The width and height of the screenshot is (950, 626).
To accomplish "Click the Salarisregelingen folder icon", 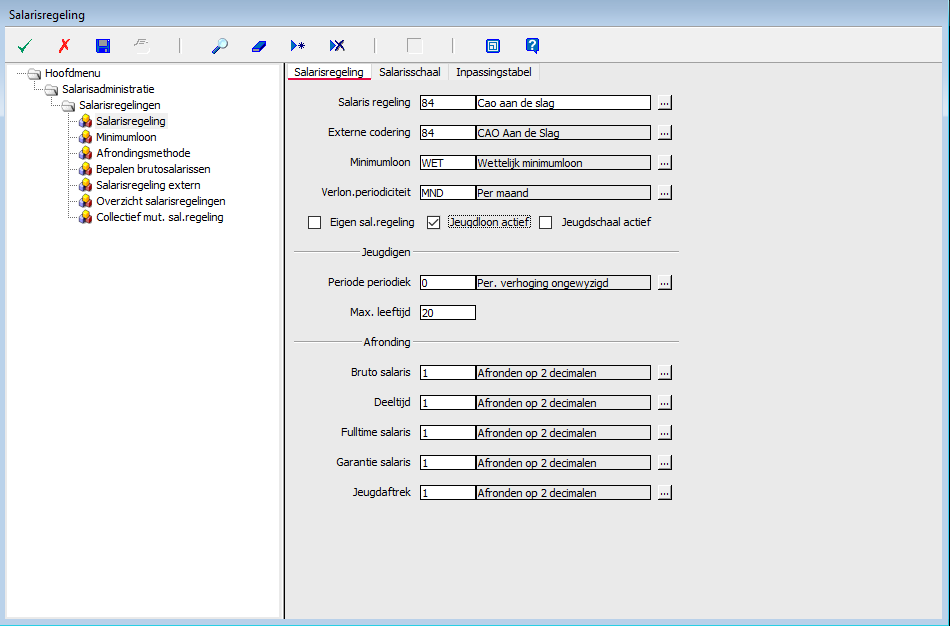I will pos(68,105).
